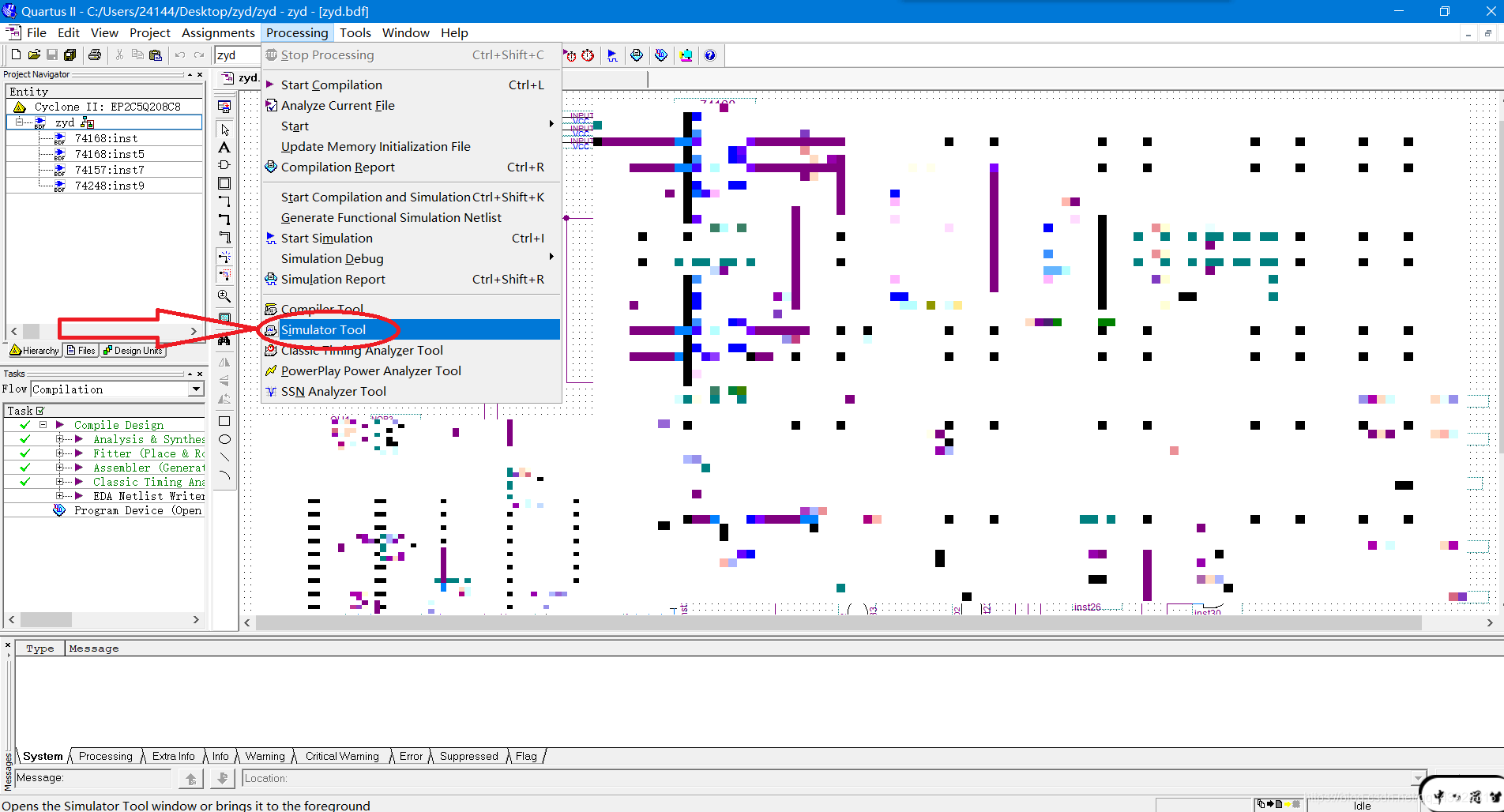Switch to the Critical Warning messages tab
The image size is (1504, 812).
(x=342, y=756)
